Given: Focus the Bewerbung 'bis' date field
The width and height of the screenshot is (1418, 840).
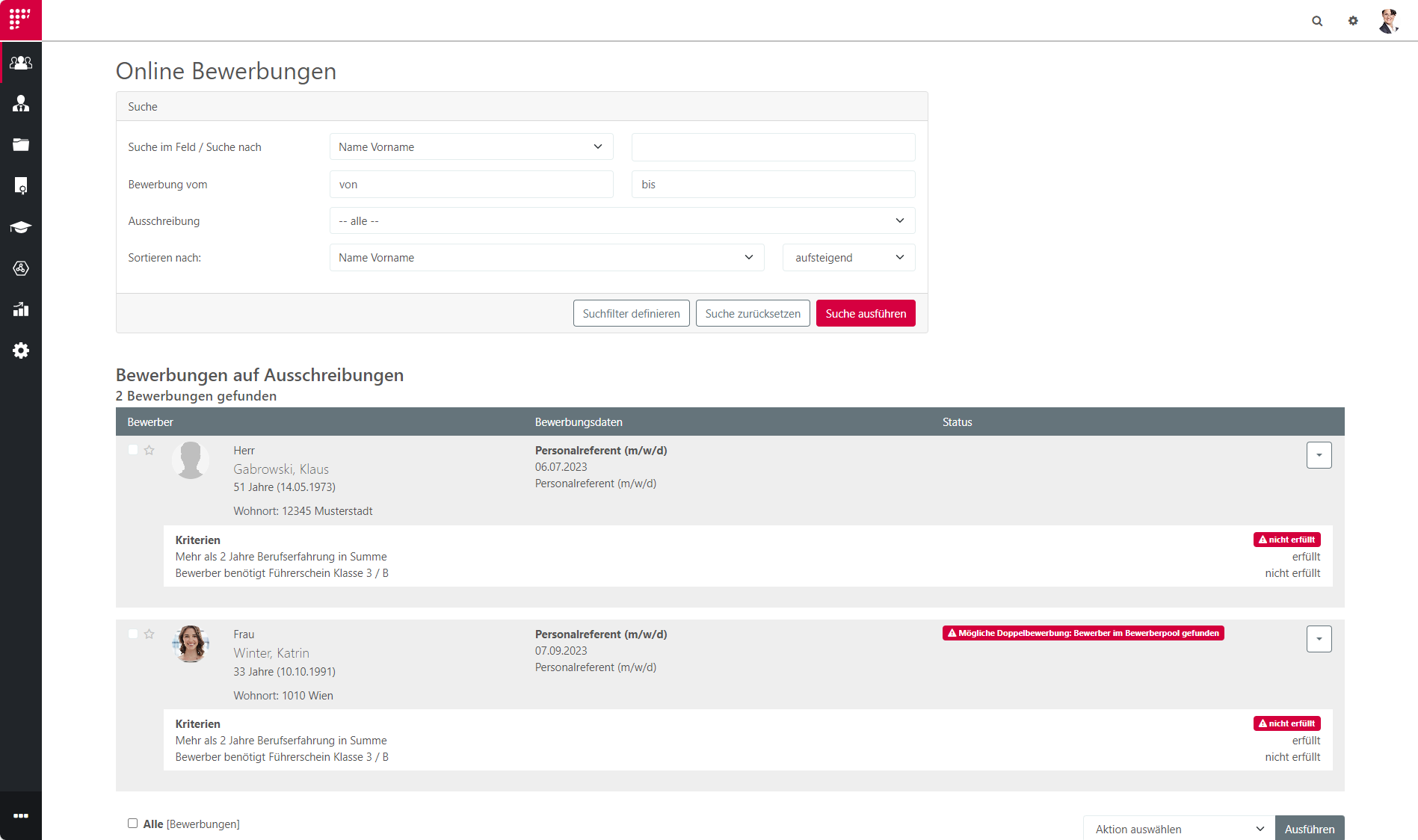Looking at the screenshot, I should click(774, 185).
